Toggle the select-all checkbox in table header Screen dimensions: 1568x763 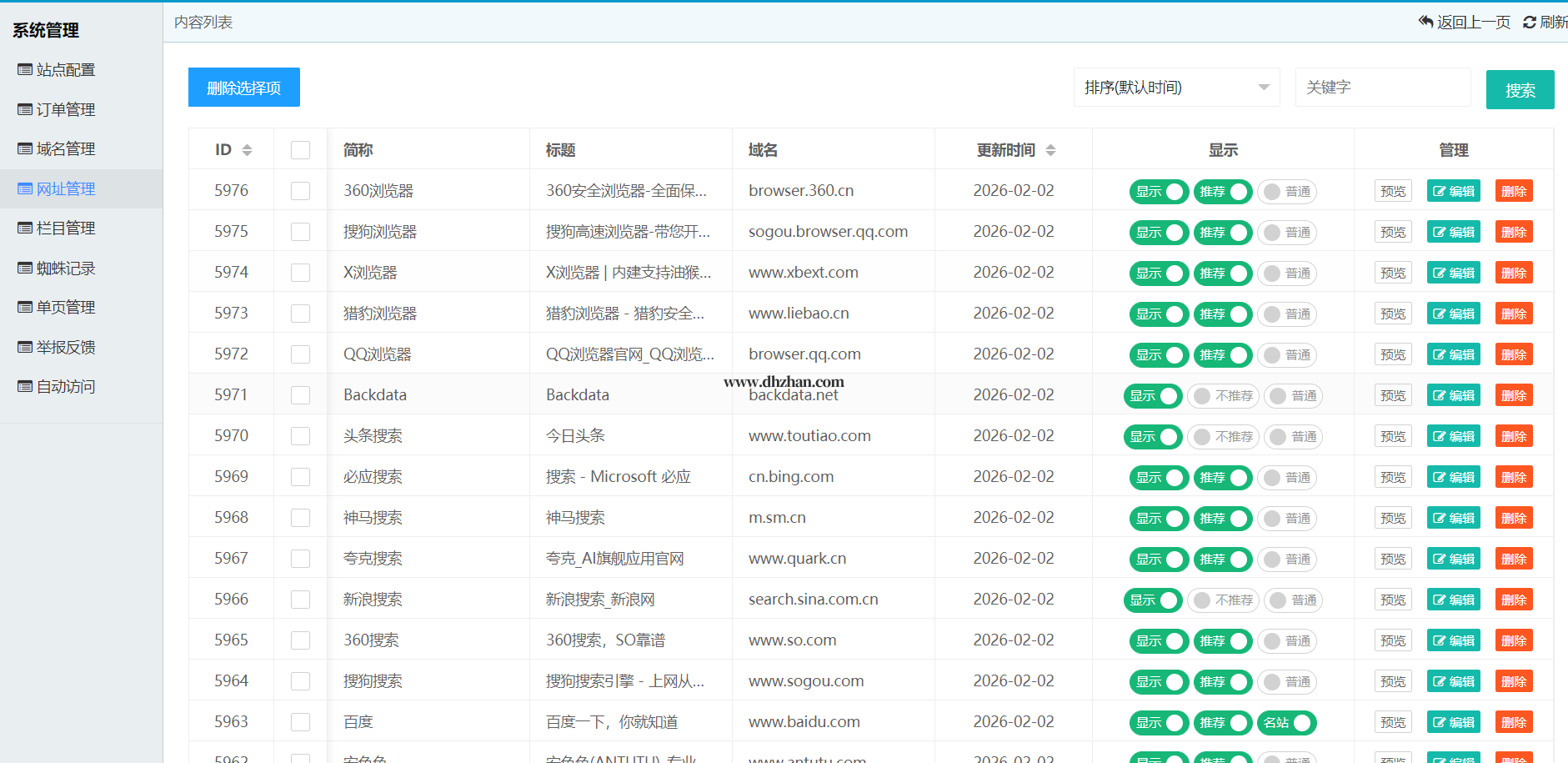pyautogui.click(x=300, y=150)
